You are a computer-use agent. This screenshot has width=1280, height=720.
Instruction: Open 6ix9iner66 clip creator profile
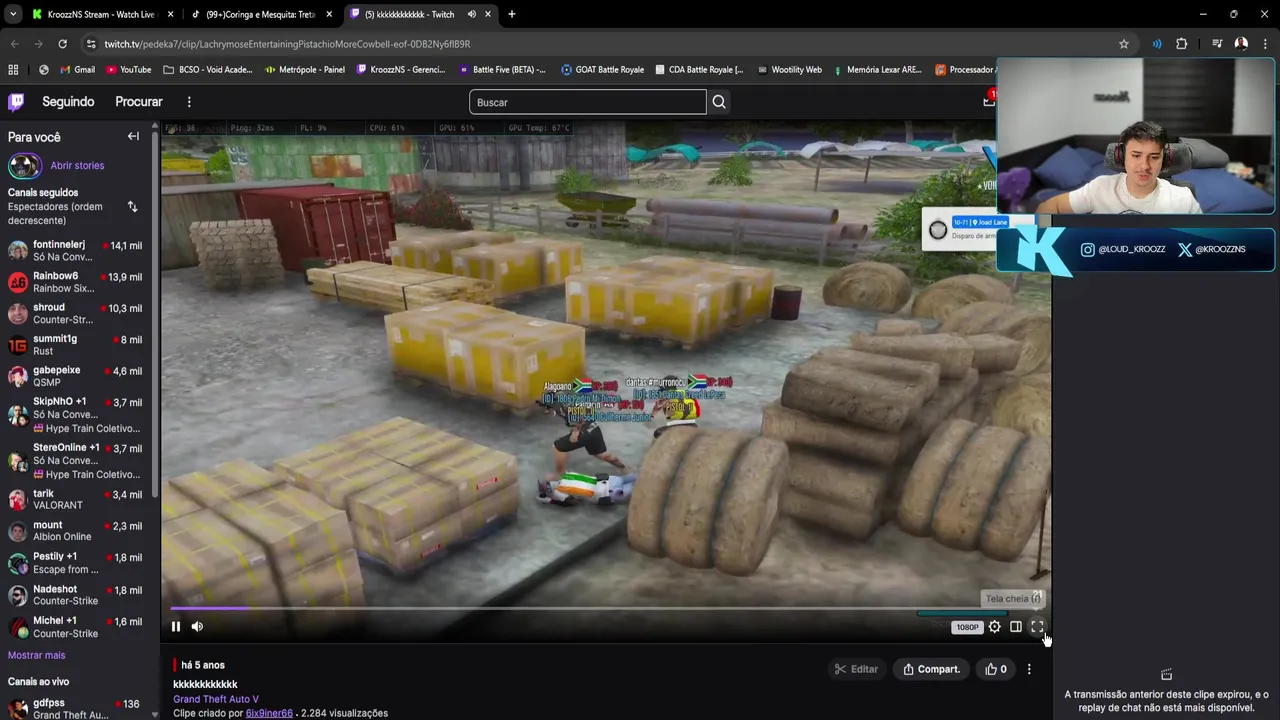click(x=269, y=713)
